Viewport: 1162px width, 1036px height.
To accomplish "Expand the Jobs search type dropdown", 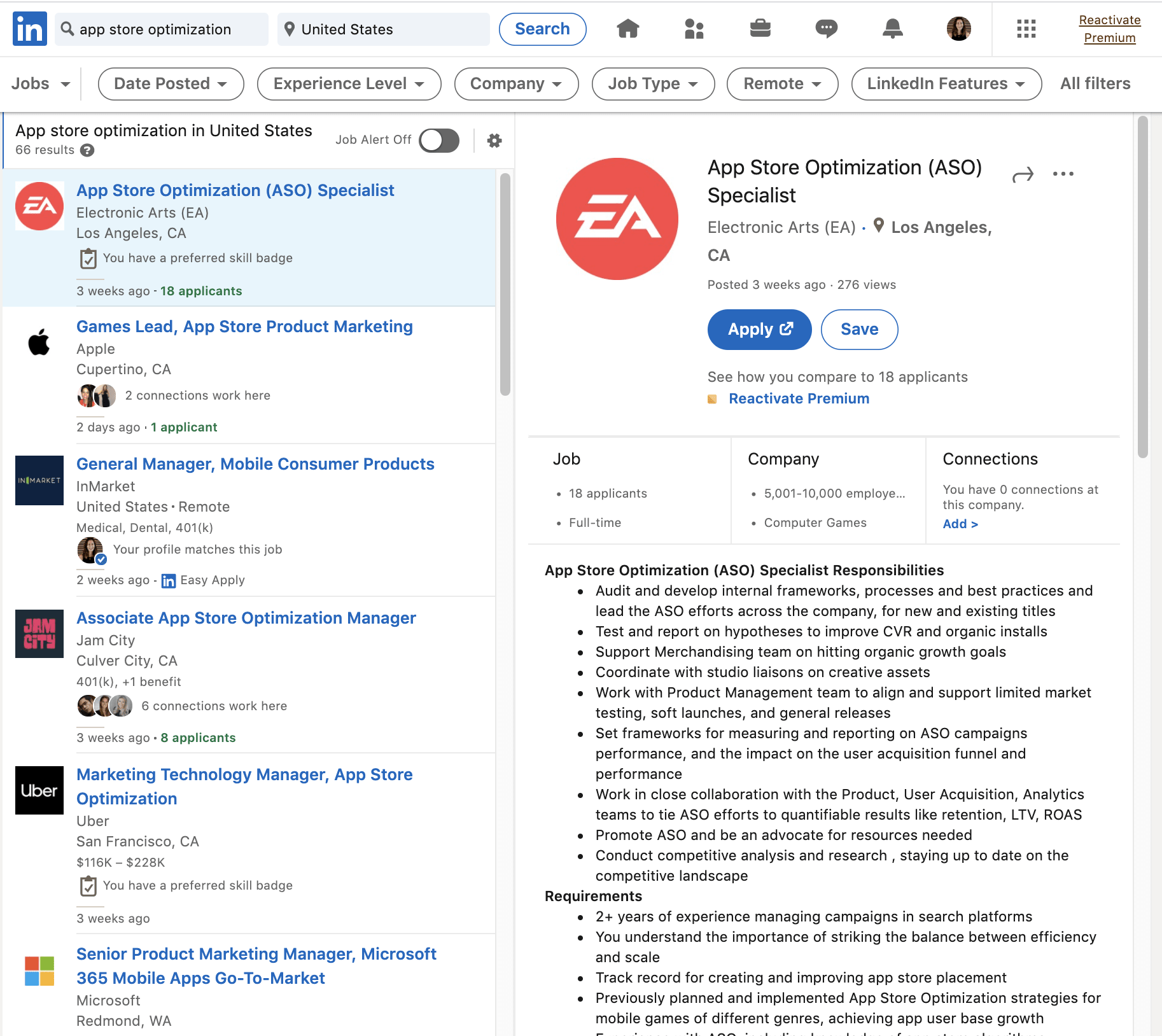I will 41,84.
